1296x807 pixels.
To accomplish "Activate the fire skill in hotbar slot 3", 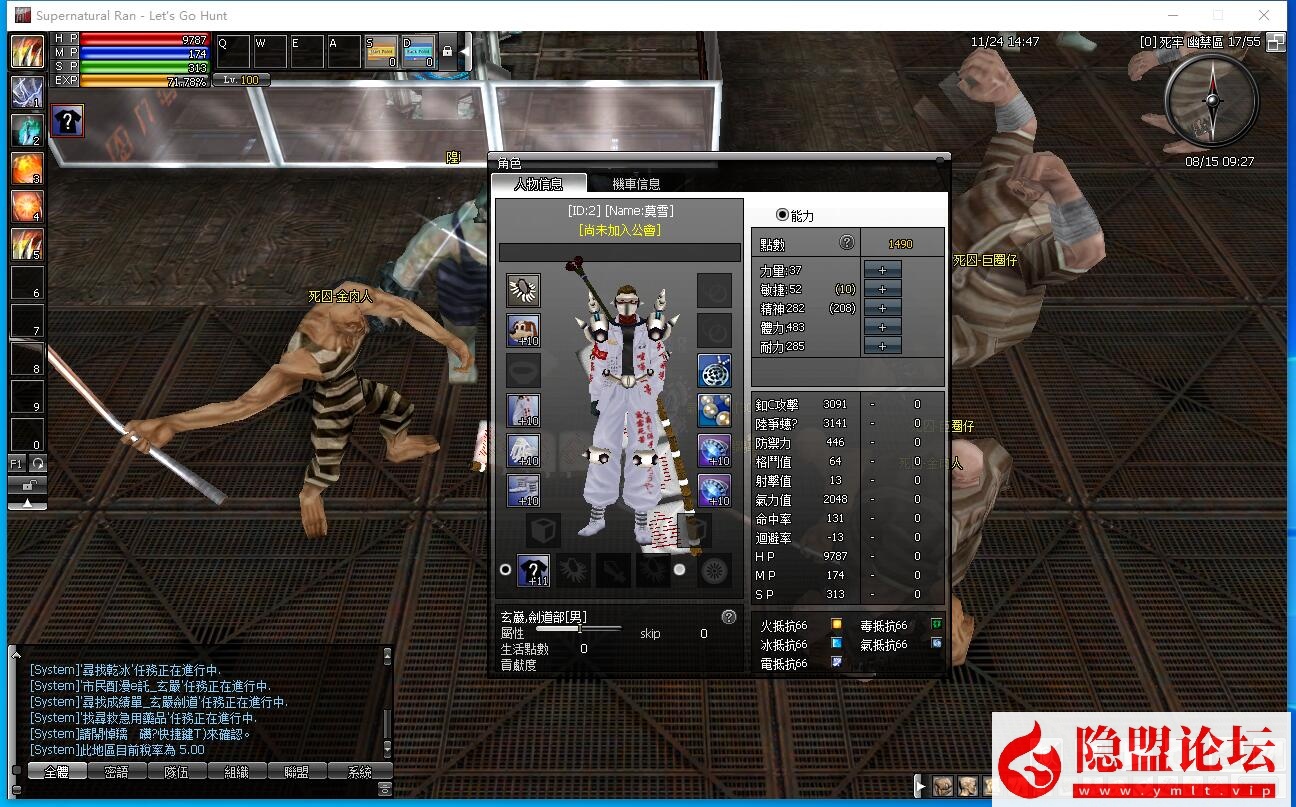I will pyautogui.click(x=27, y=169).
